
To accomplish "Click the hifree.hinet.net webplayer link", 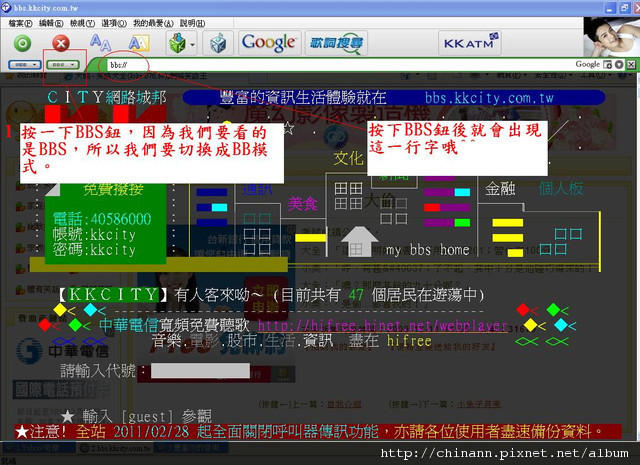I will (x=382, y=325).
